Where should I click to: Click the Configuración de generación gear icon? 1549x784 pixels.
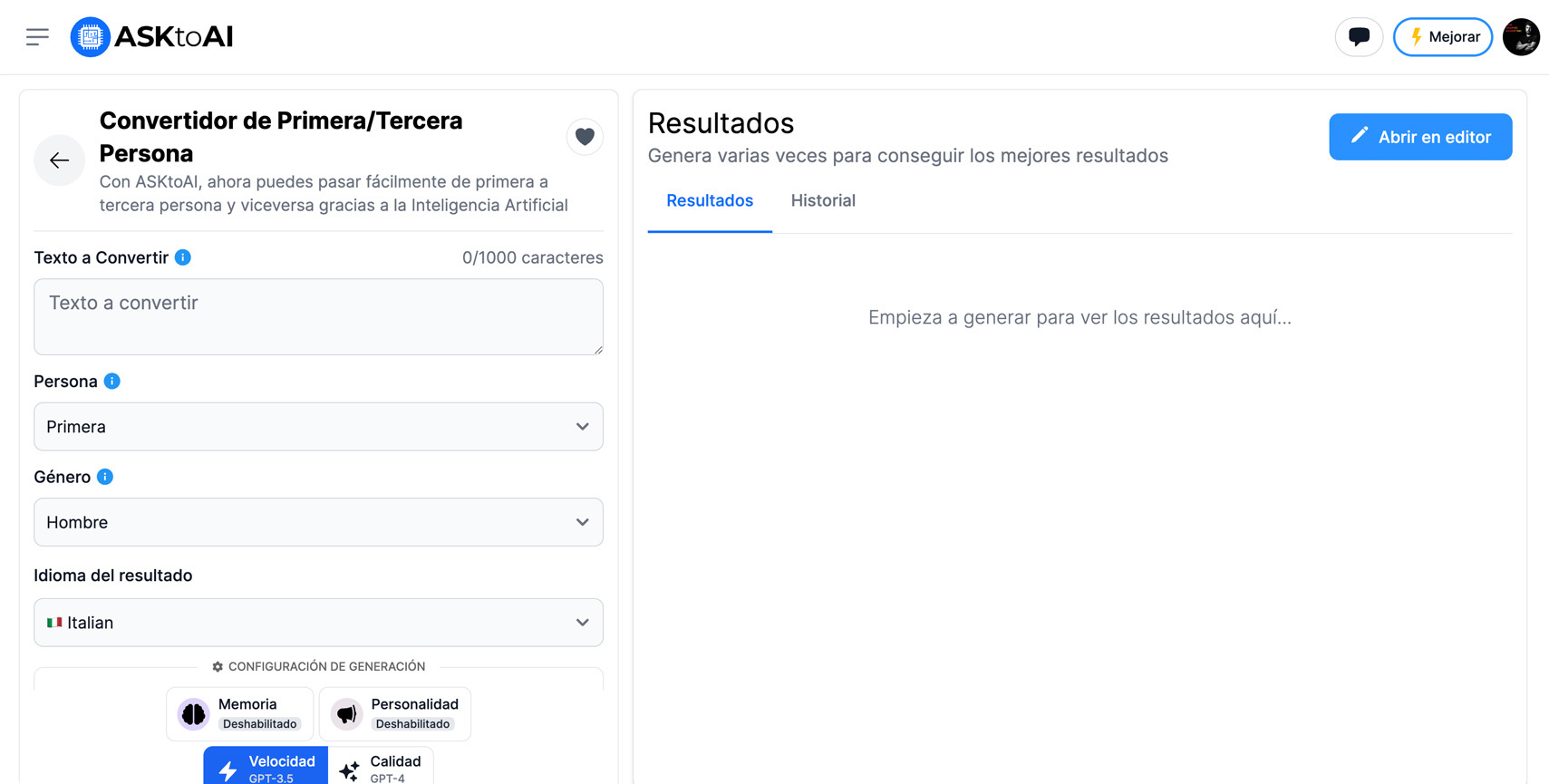[x=218, y=667]
